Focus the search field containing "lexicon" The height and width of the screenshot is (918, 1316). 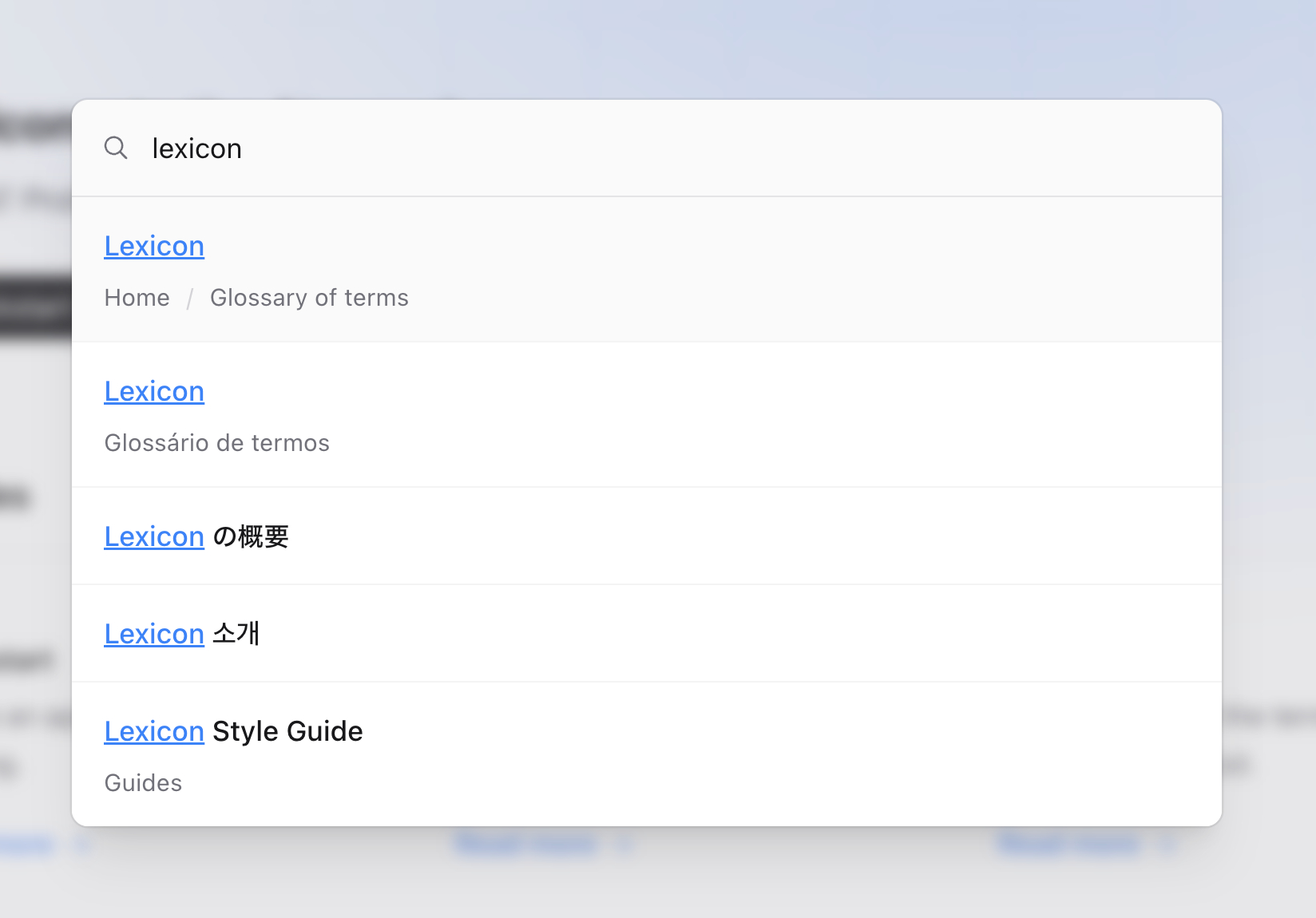(x=639, y=148)
